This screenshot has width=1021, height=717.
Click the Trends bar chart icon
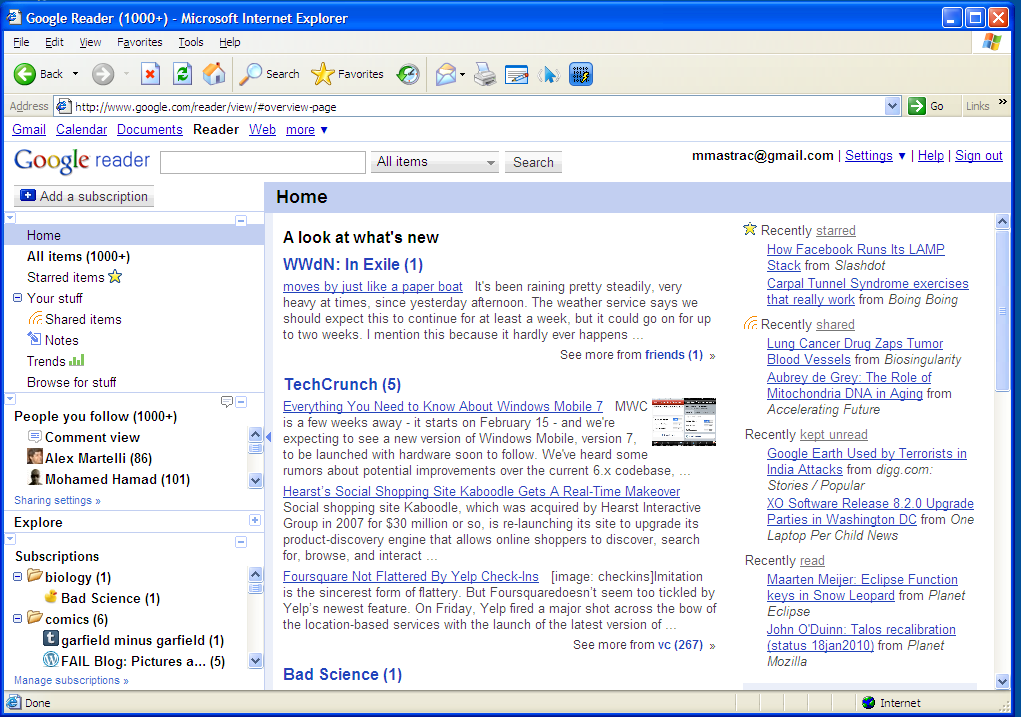[77, 360]
